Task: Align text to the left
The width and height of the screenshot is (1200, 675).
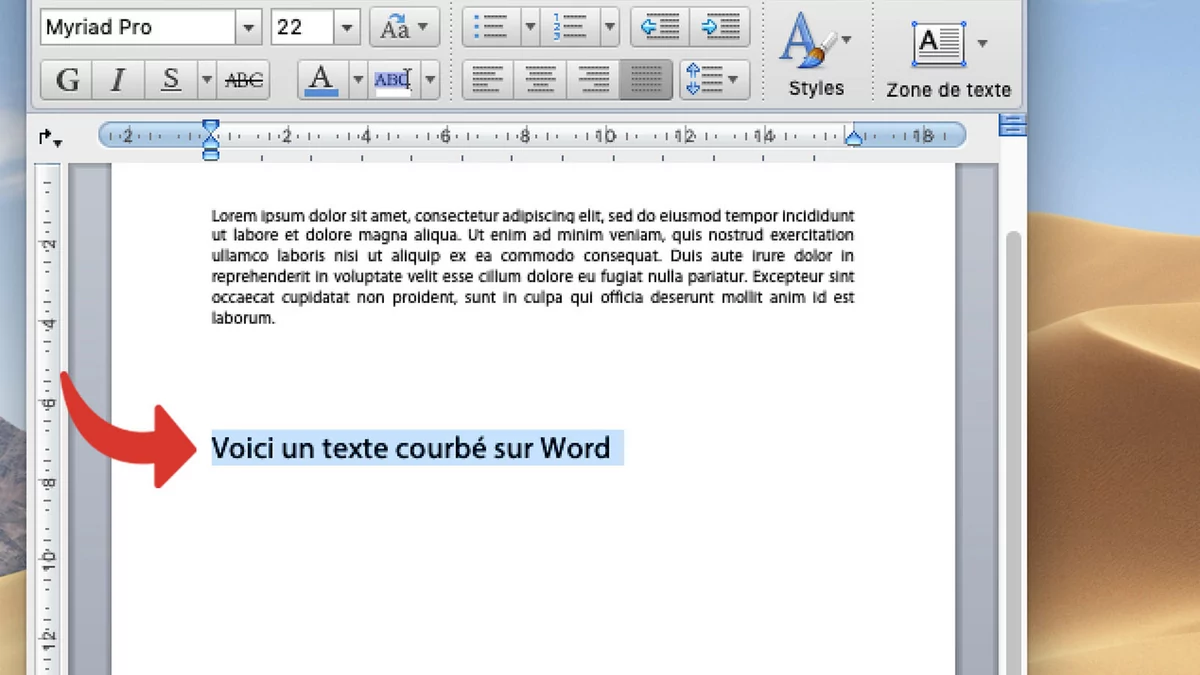Action: (488, 80)
